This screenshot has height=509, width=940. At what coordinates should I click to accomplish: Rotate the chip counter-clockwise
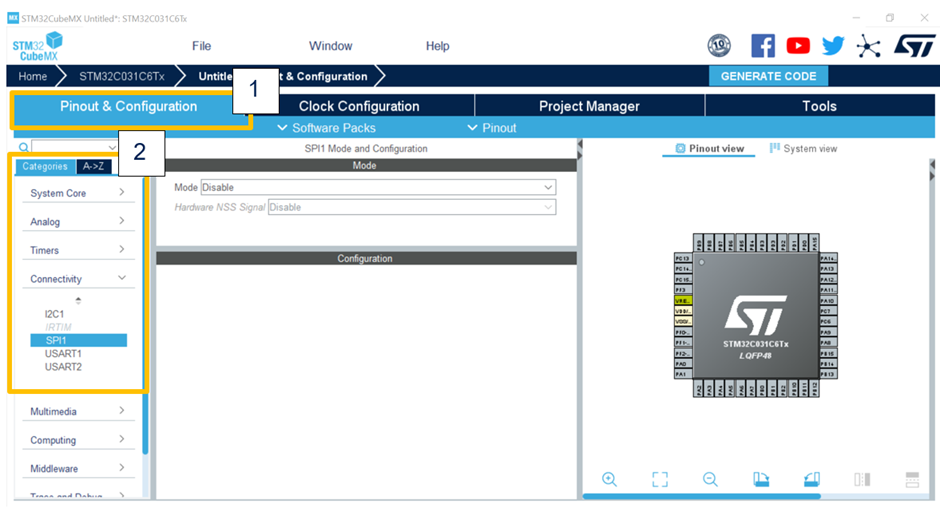click(x=812, y=479)
